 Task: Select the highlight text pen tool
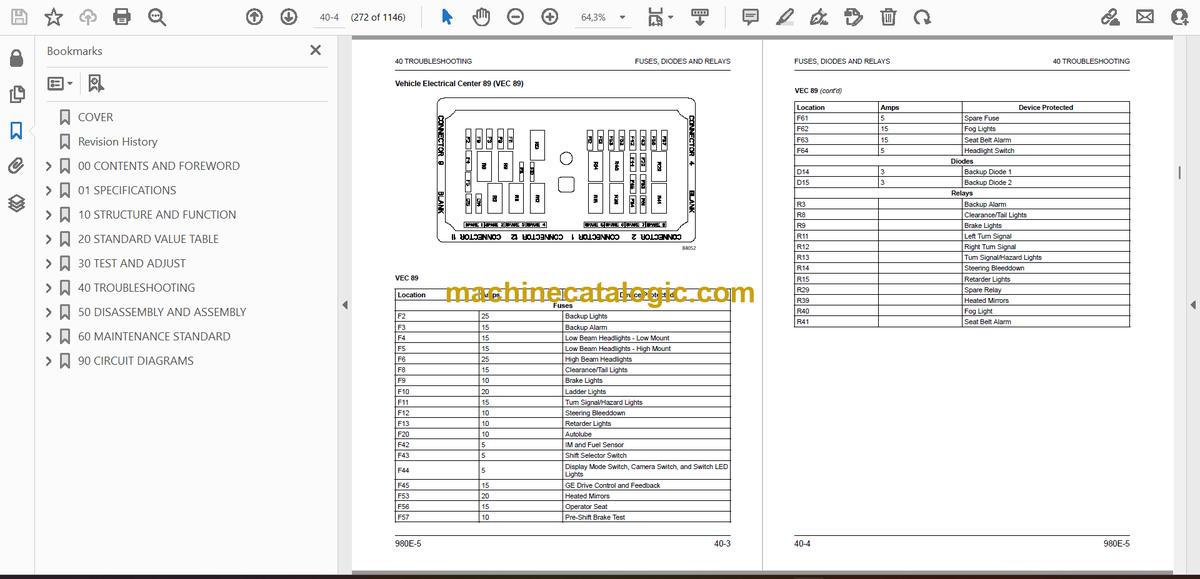785,17
